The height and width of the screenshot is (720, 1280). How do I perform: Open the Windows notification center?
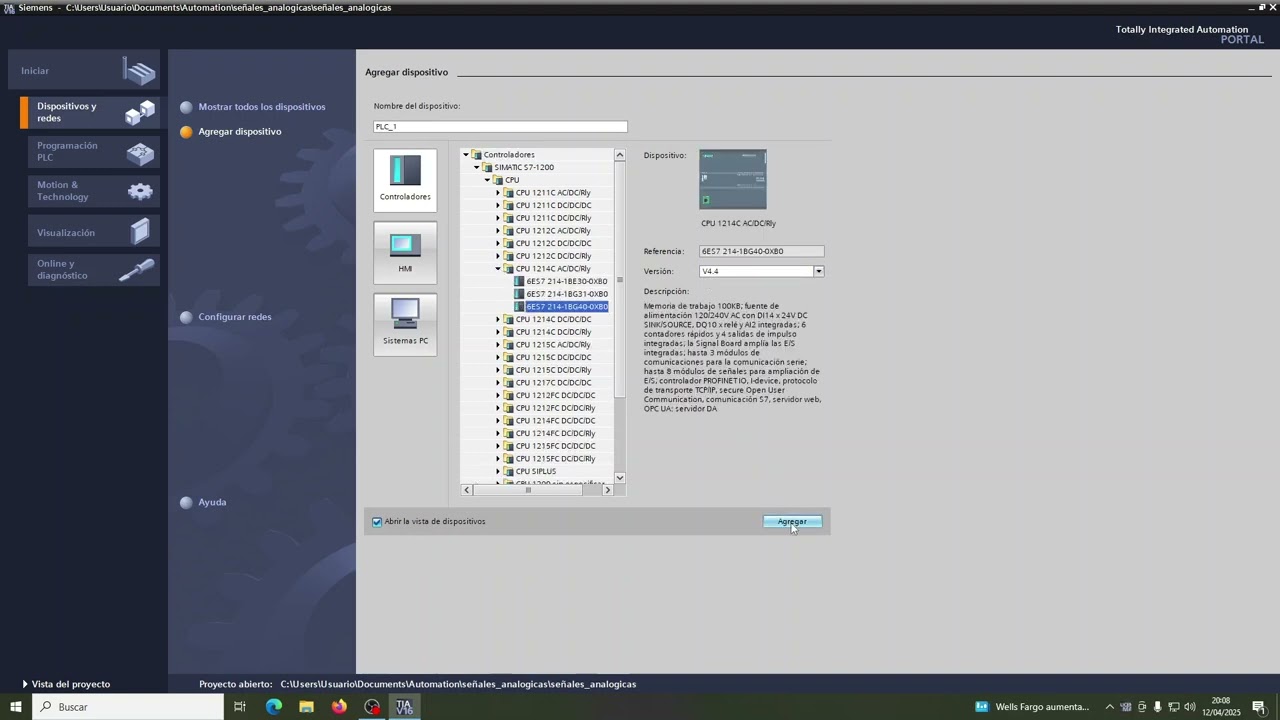click(1259, 707)
